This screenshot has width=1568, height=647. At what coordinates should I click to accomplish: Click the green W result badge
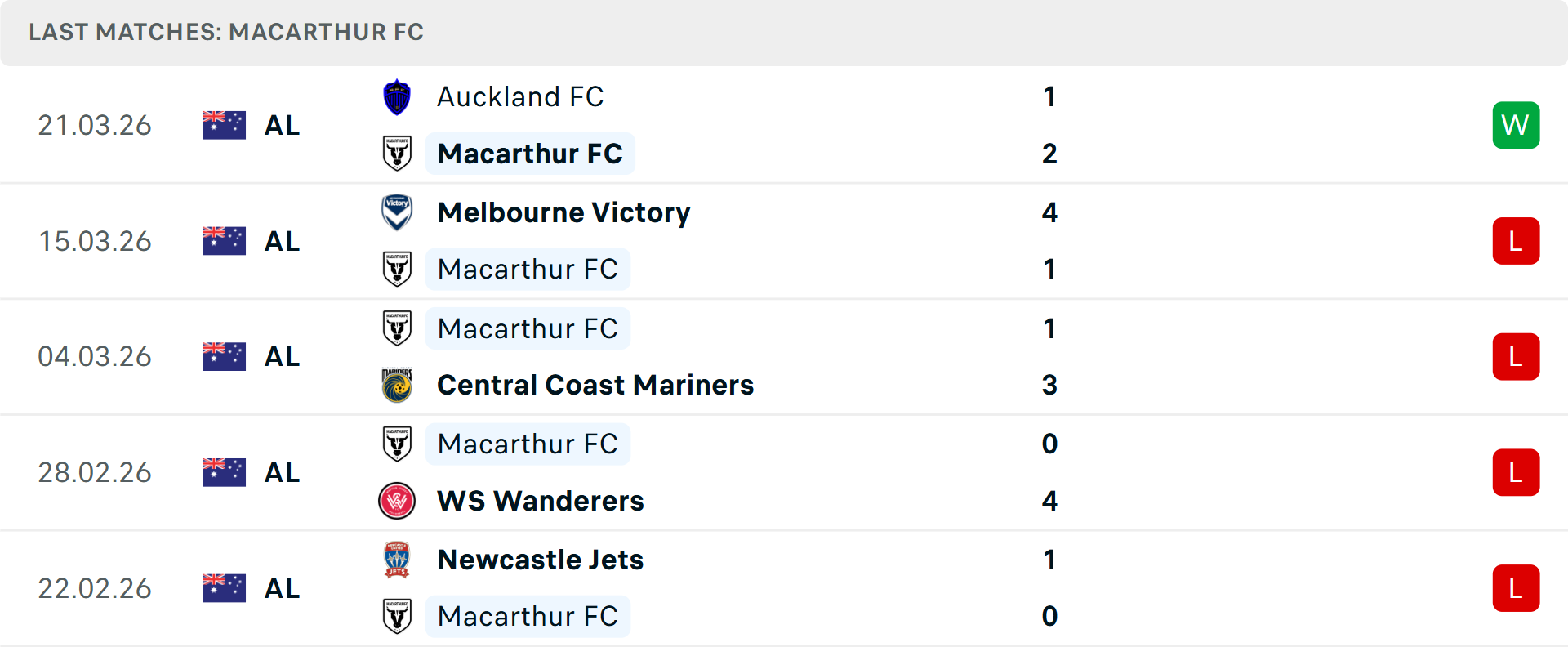1516,125
